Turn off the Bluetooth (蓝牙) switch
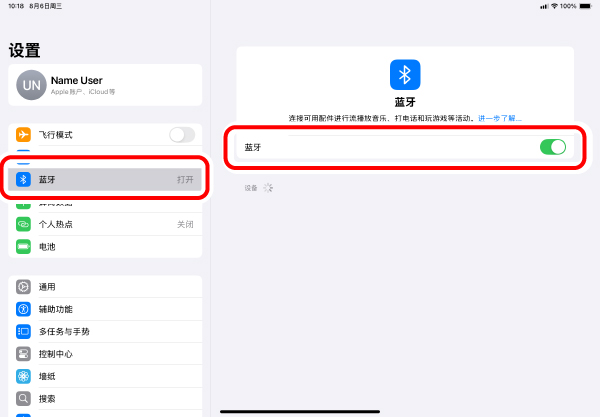Viewport: 600px width, 417px height. pos(552,147)
